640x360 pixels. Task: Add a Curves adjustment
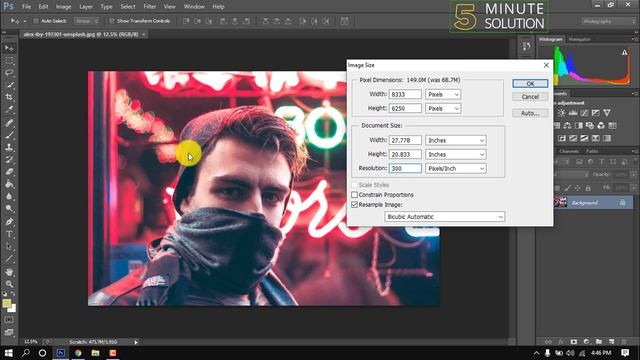(x=584, y=113)
